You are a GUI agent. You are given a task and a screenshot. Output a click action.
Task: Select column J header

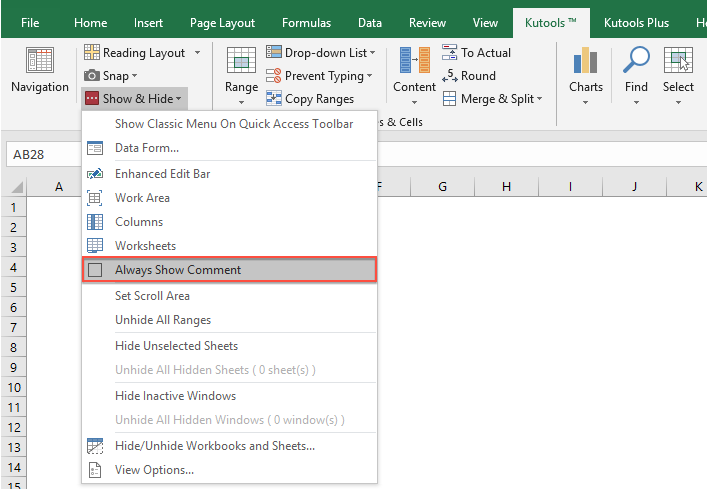(634, 187)
